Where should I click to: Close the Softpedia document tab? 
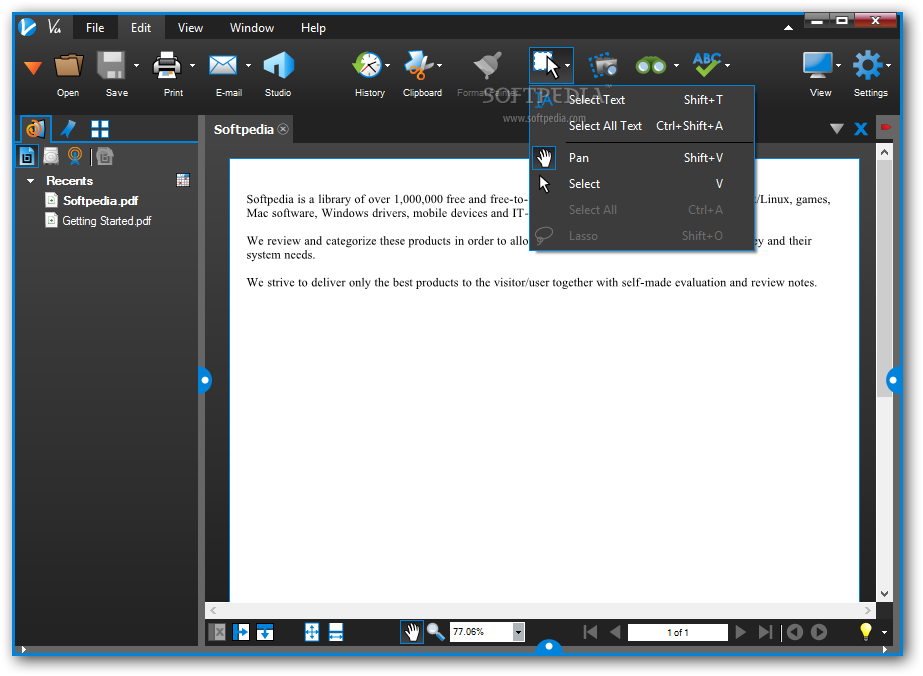[x=284, y=129]
